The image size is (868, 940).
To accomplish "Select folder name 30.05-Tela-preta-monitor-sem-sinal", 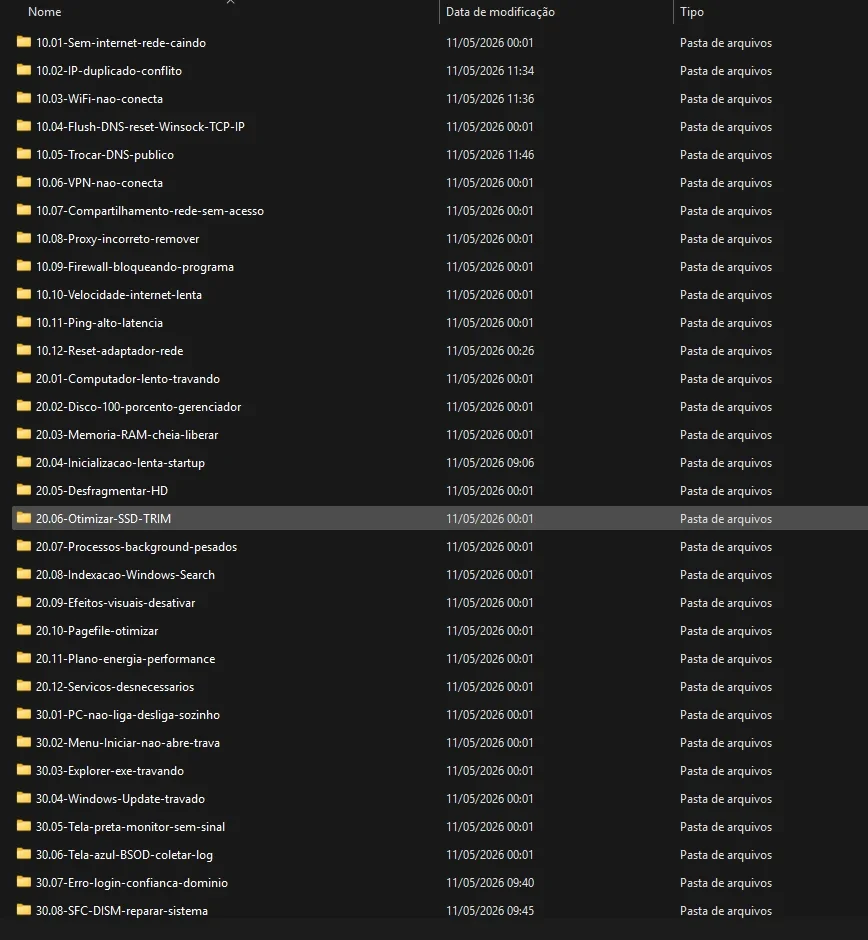I will tap(130, 827).
